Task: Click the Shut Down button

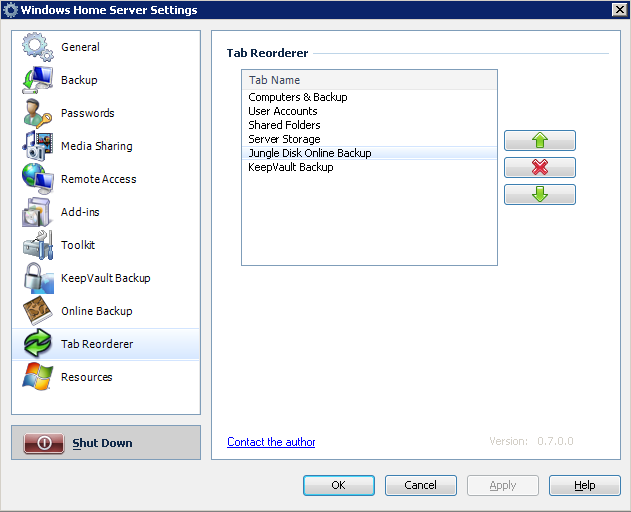Action: coord(106,443)
